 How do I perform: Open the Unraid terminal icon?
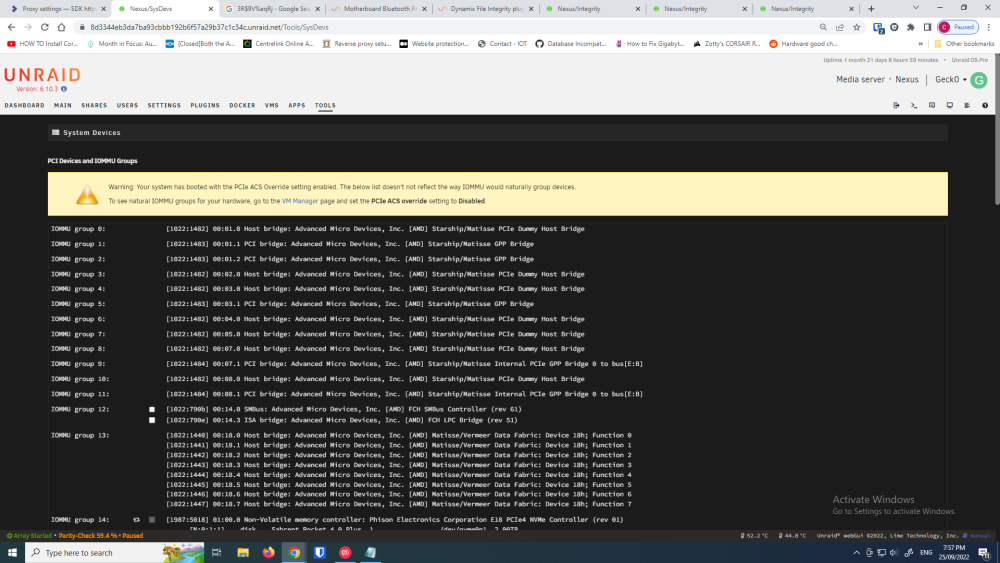[914, 105]
